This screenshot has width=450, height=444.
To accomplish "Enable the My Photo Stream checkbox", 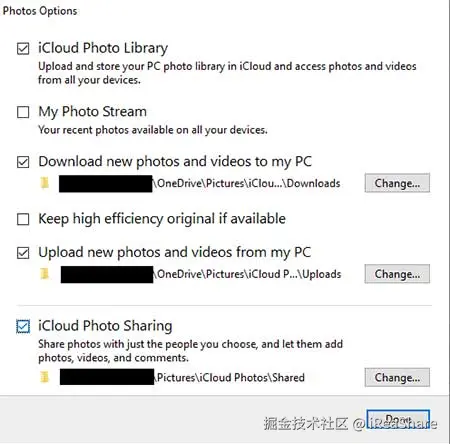I will [x=23, y=112].
